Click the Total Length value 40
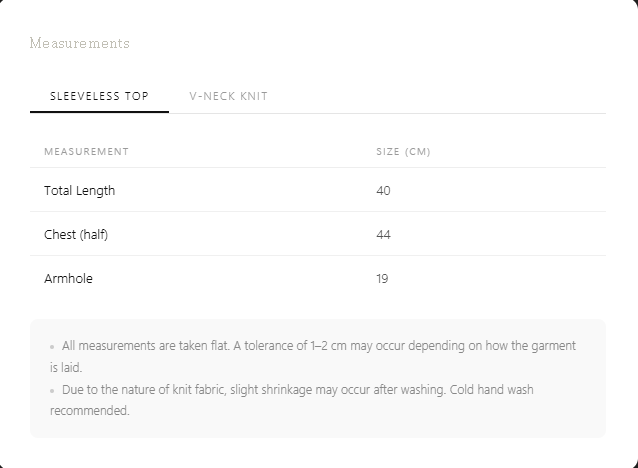This screenshot has width=638, height=468. 383,190
